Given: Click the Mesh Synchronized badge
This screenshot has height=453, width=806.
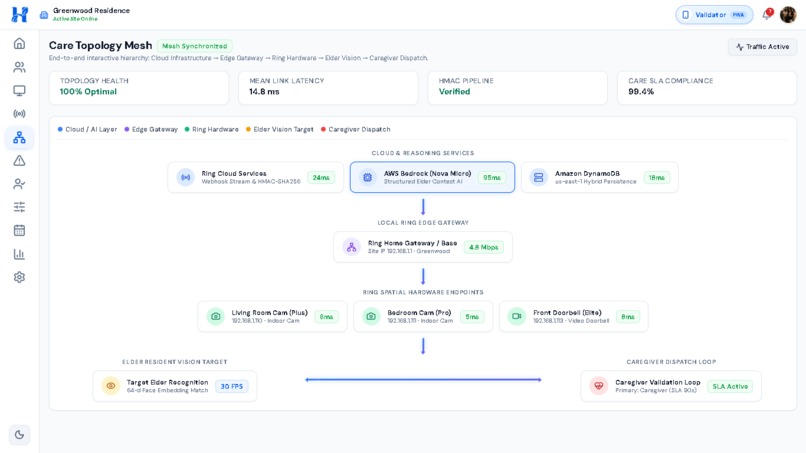Looking at the screenshot, I should click(x=195, y=46).
